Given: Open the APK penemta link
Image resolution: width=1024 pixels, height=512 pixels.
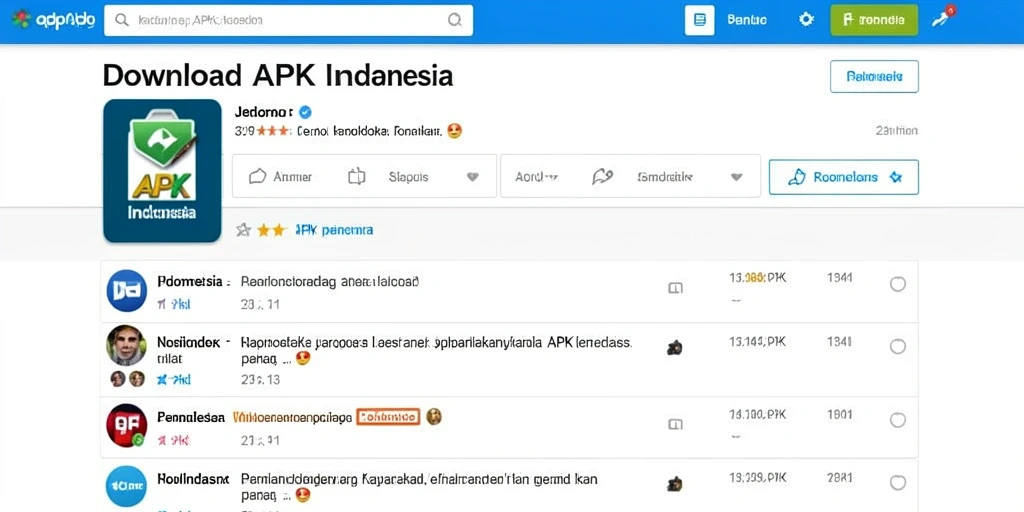Looking at the screenshot, I should (334, 230).
